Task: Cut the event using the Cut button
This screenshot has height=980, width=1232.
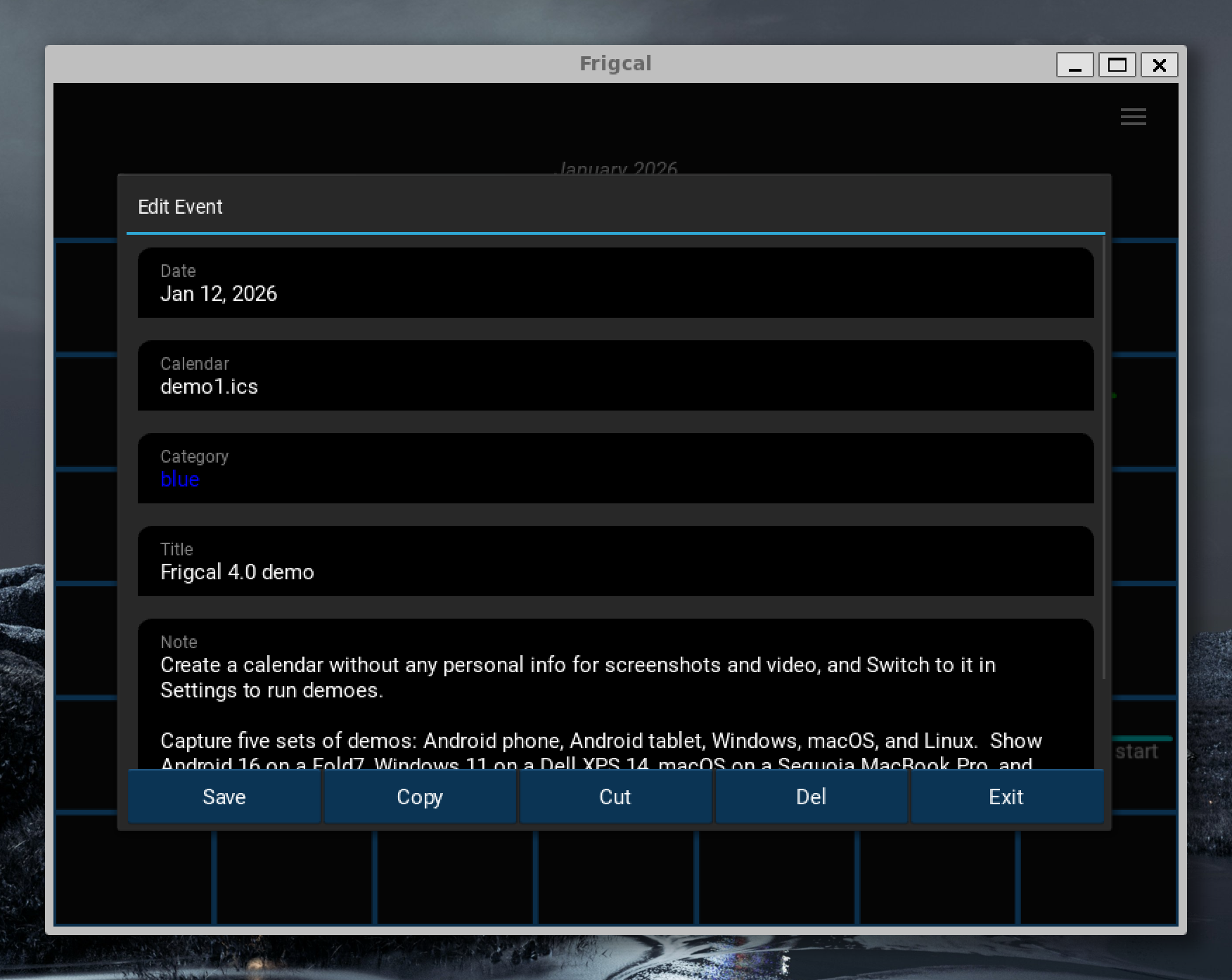Action: (x=615, y=797)
